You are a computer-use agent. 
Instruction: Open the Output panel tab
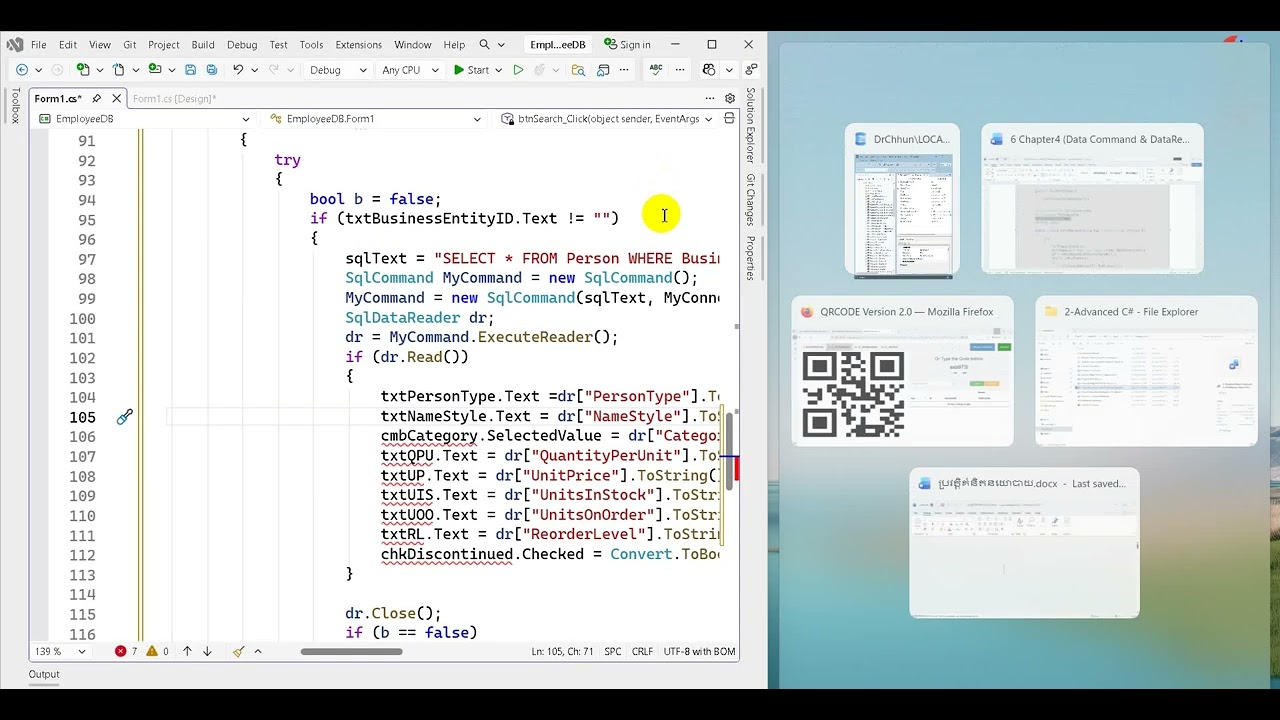[44, 674]
